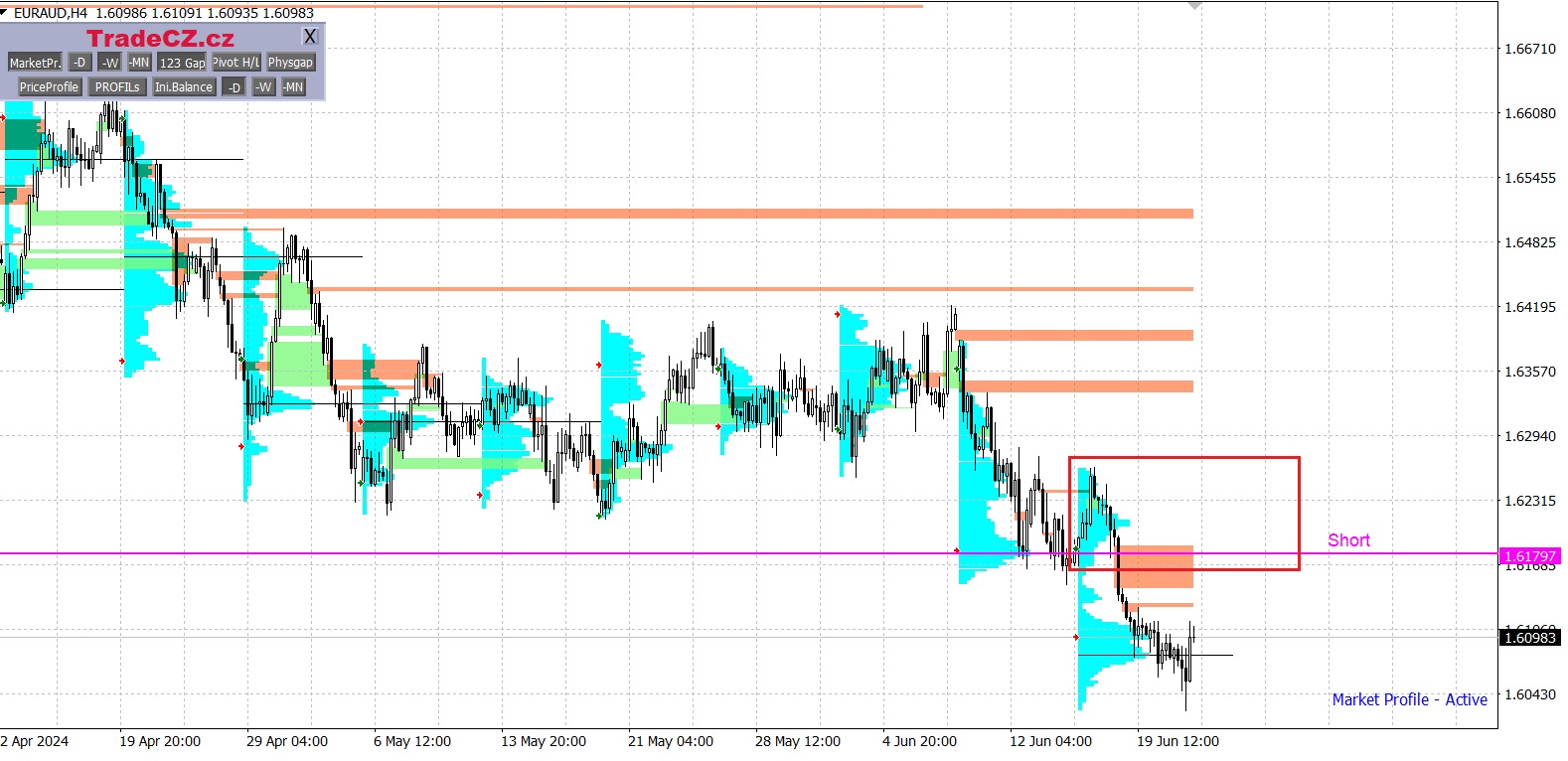This screenshot has height=761, width=1568.
Task: Toggle the Pivot H/L indicator
Action: point(236,63)
